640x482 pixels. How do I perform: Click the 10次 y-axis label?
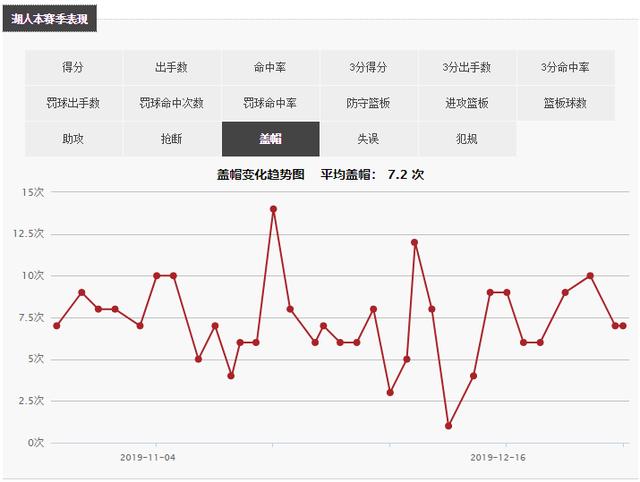(x=33, y=275)
